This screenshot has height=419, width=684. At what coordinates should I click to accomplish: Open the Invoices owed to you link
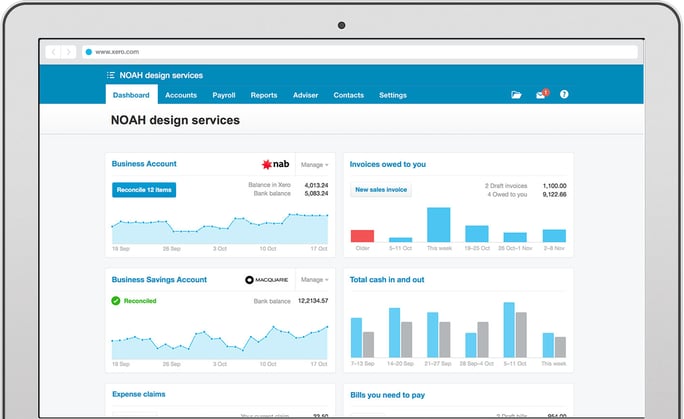tap(387, 164)
